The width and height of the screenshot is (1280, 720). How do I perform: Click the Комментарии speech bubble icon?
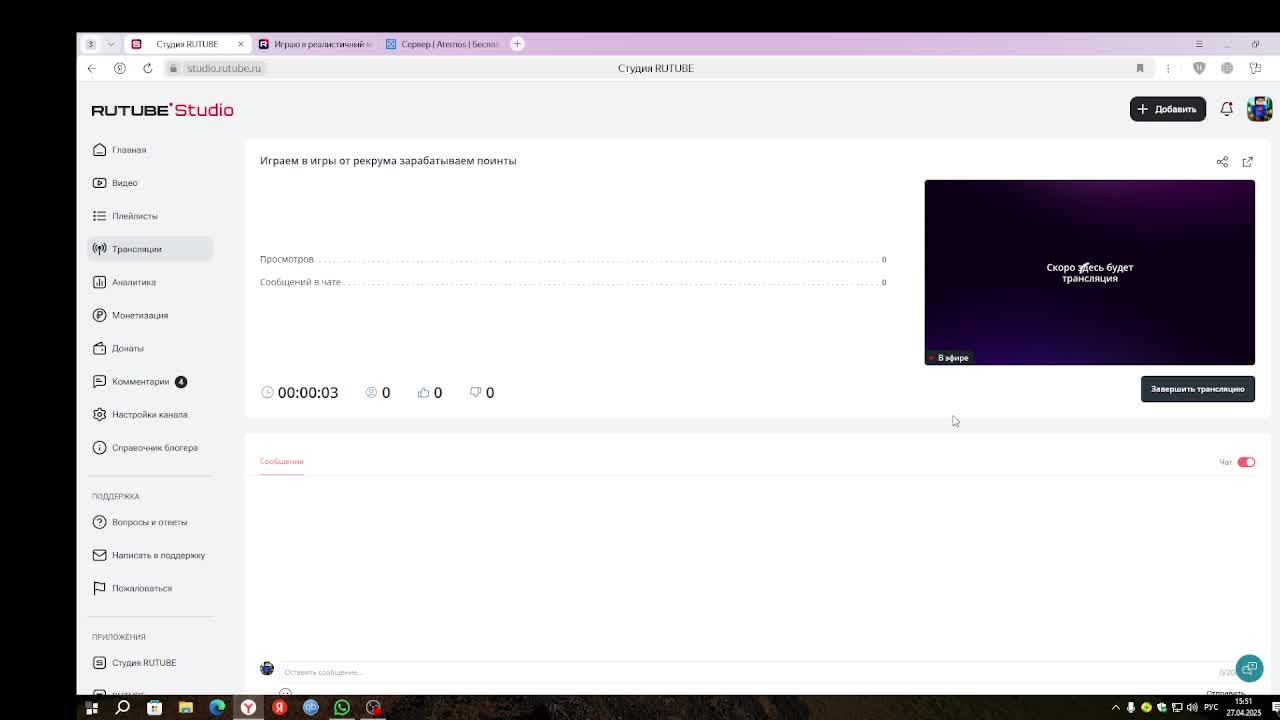99,381
